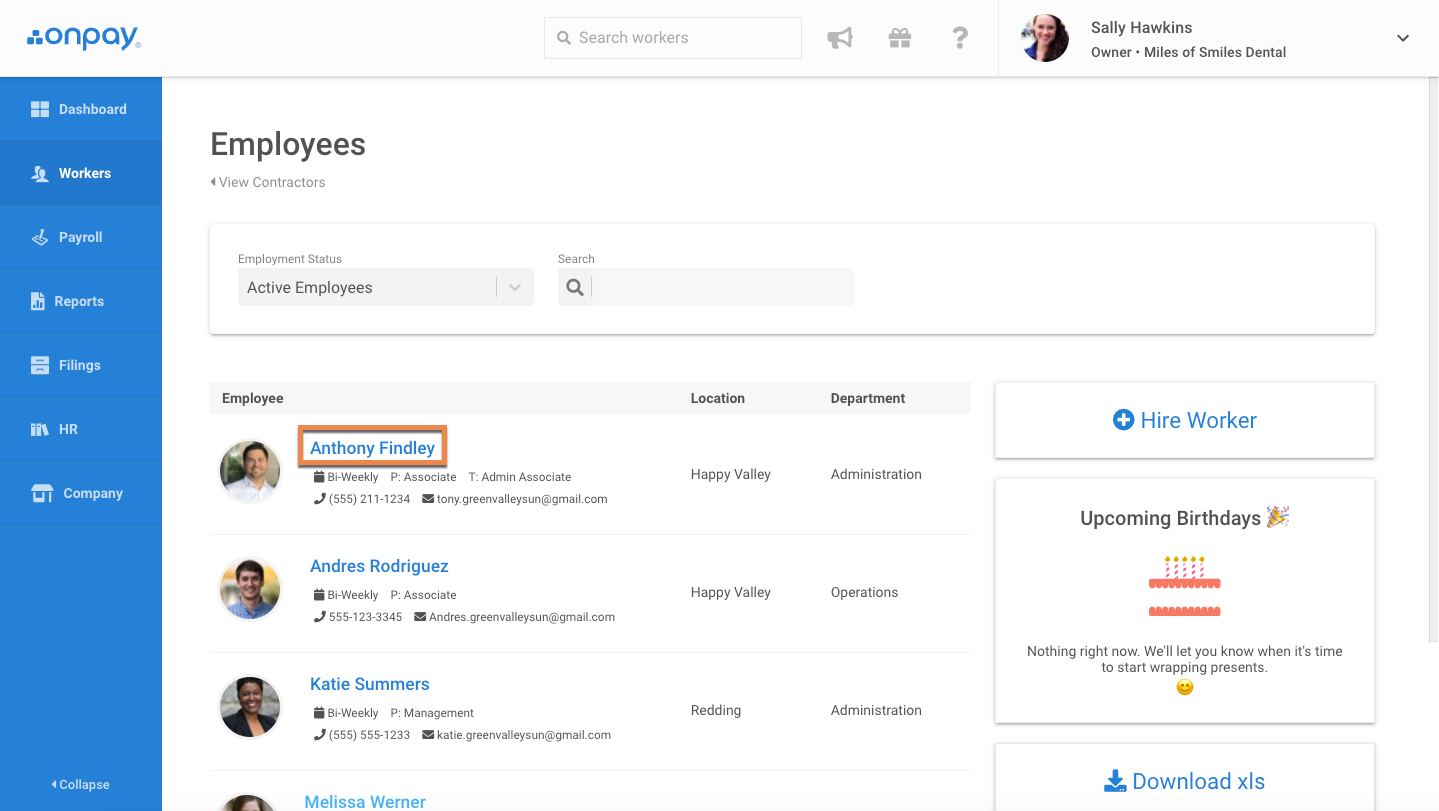Open Katie Summers' profile

coord(370,684)
